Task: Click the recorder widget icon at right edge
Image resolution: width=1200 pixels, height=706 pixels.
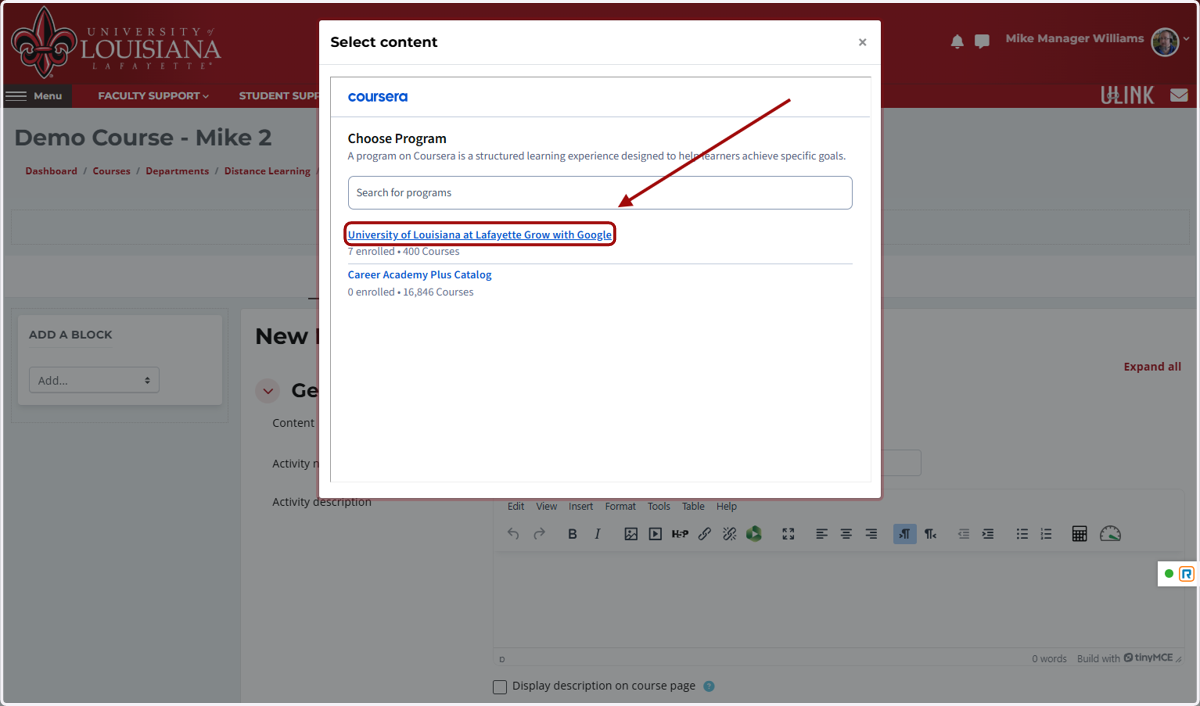Action: 1187,574
